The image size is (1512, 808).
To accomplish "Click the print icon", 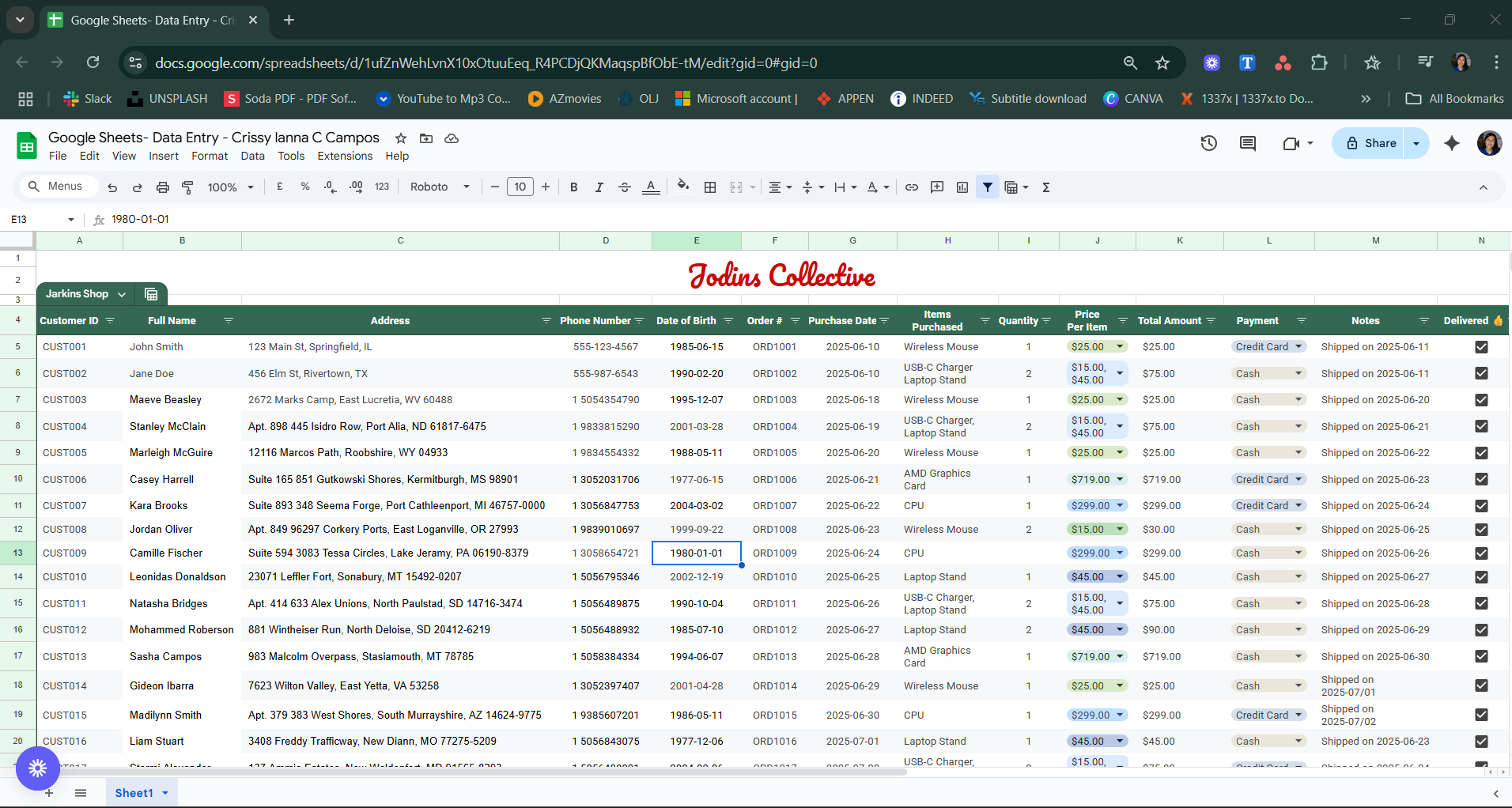I will pyautogui.click(x=163, y=187).
